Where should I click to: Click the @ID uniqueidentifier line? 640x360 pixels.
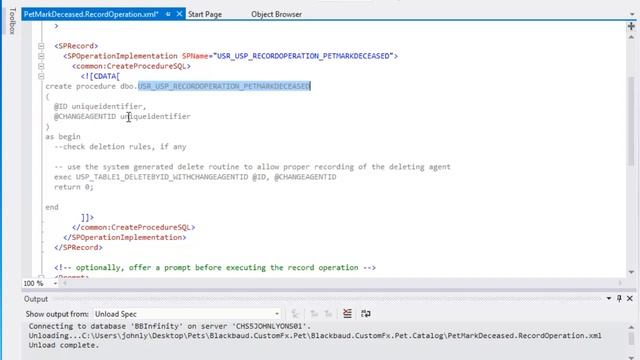point(100,106)
